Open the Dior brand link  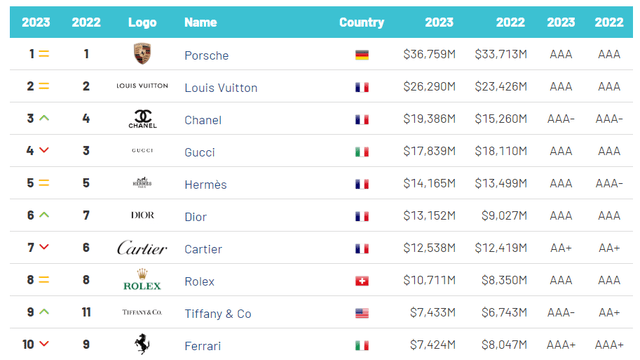[196, 217]
